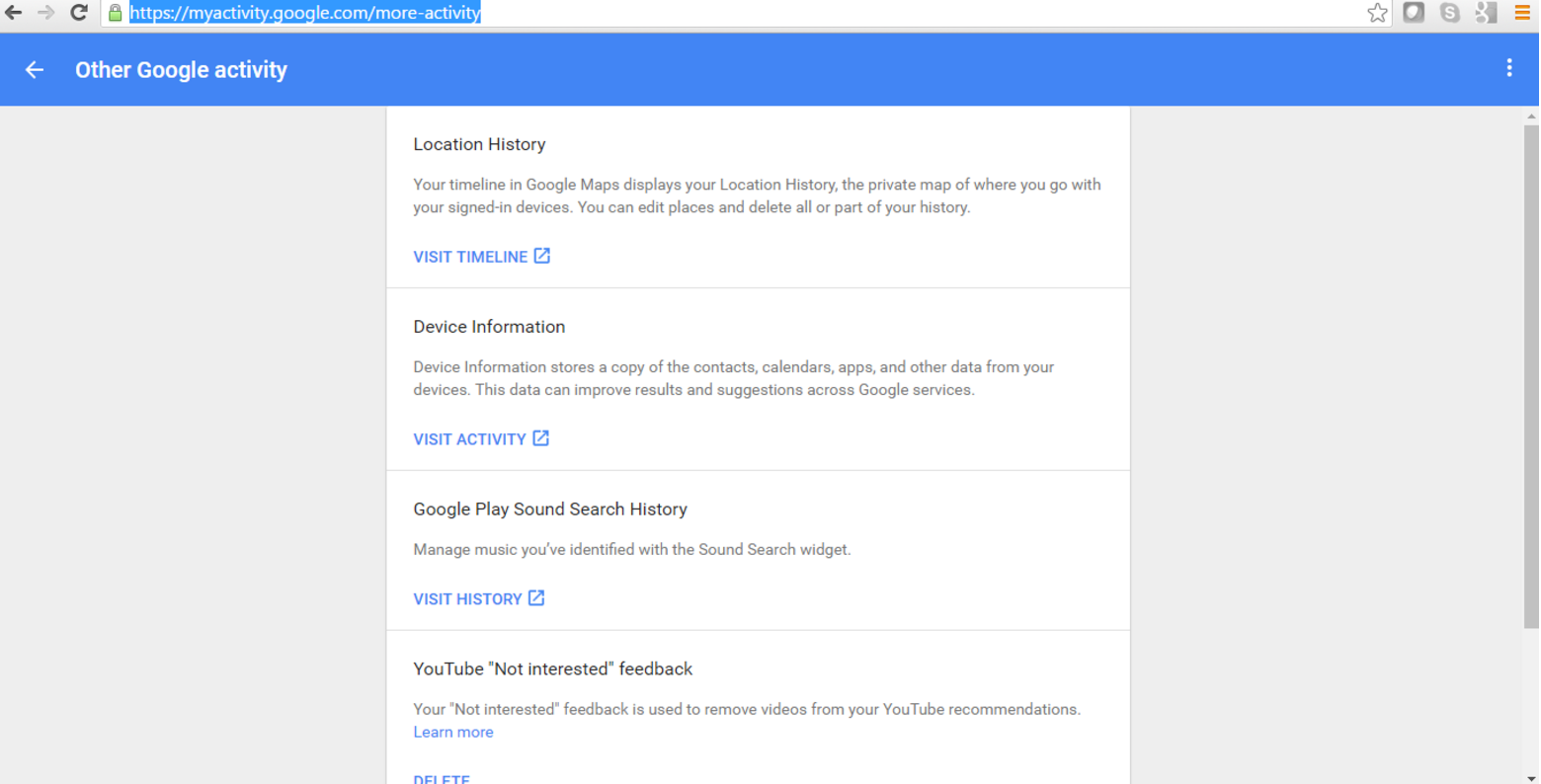Screen dimensions: 1541x784
Task: Bookmark this page with the star icon
Action: [x=1377, y=13]
